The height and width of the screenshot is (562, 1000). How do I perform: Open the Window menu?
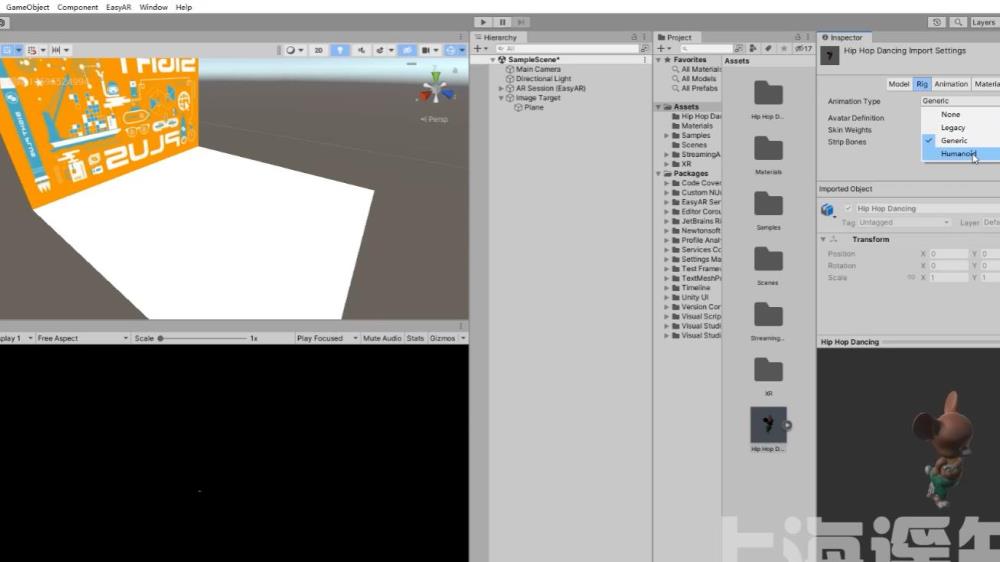coord(153,7)
